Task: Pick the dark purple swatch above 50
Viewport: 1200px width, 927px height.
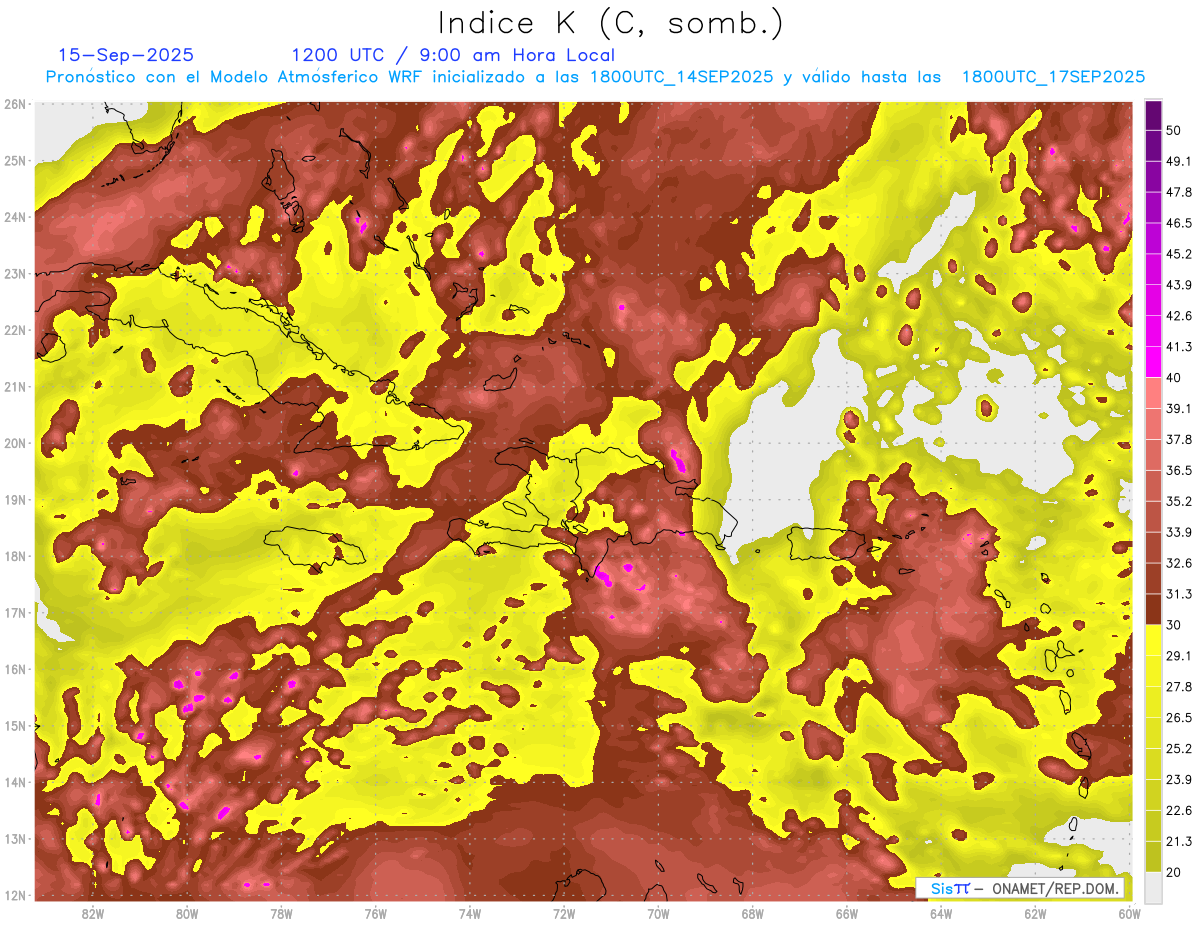Action: 1153,115
